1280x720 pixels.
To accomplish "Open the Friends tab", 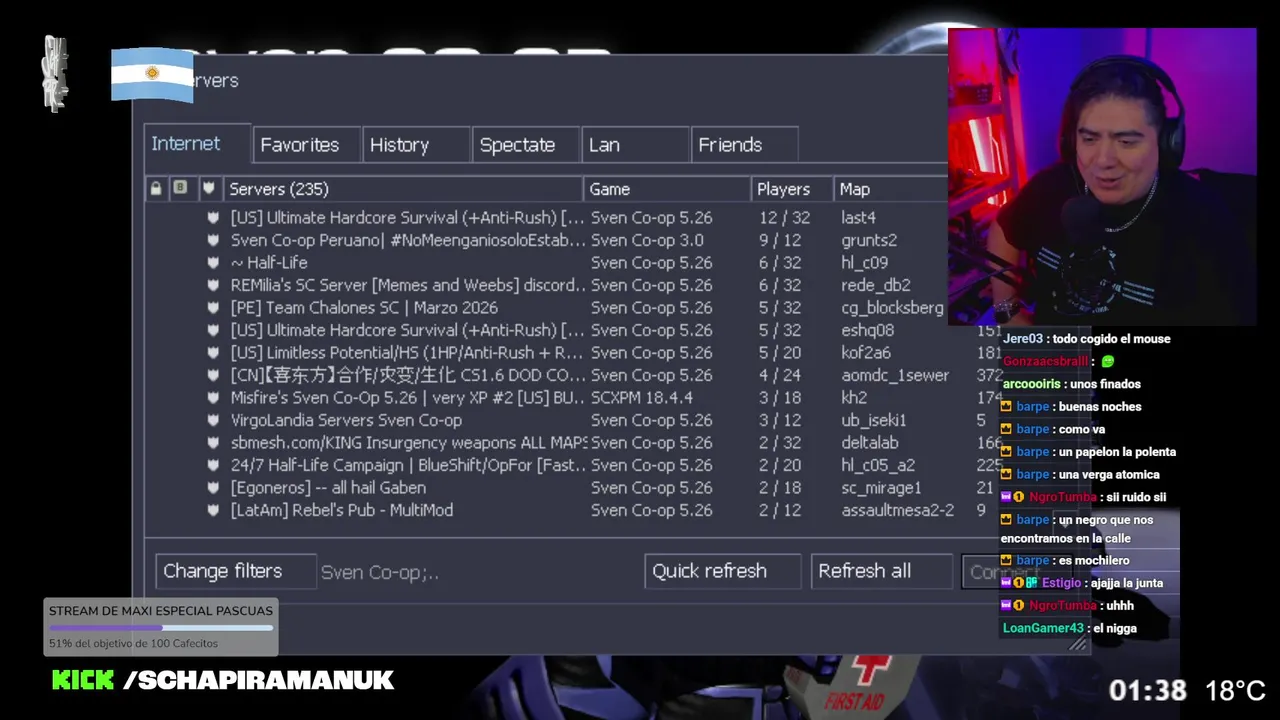I will tap(745, 145).
